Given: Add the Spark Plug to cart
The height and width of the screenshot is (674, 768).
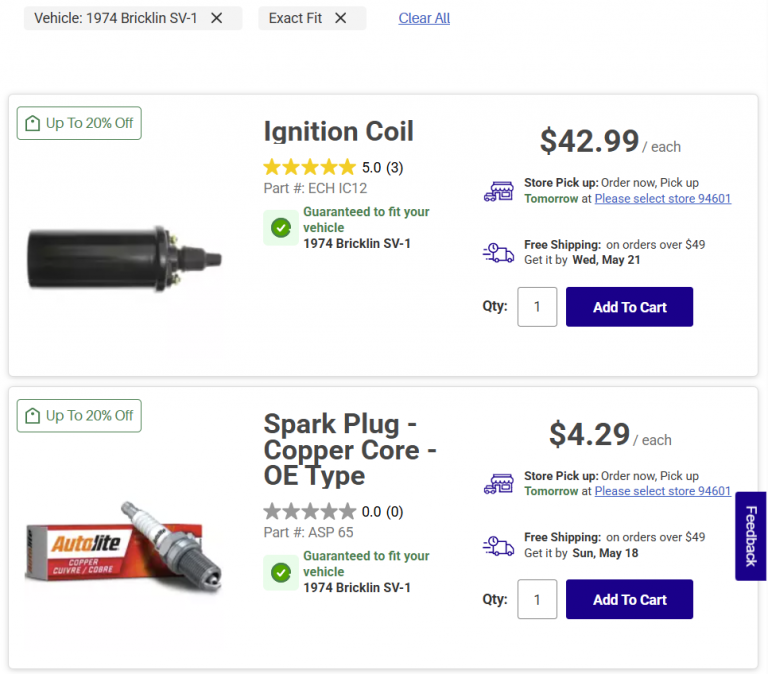Looking at the screenshot, I should 629,599.
